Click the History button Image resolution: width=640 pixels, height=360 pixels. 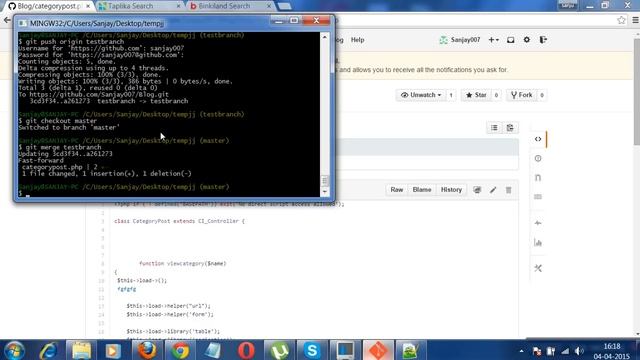click(451, 190)
